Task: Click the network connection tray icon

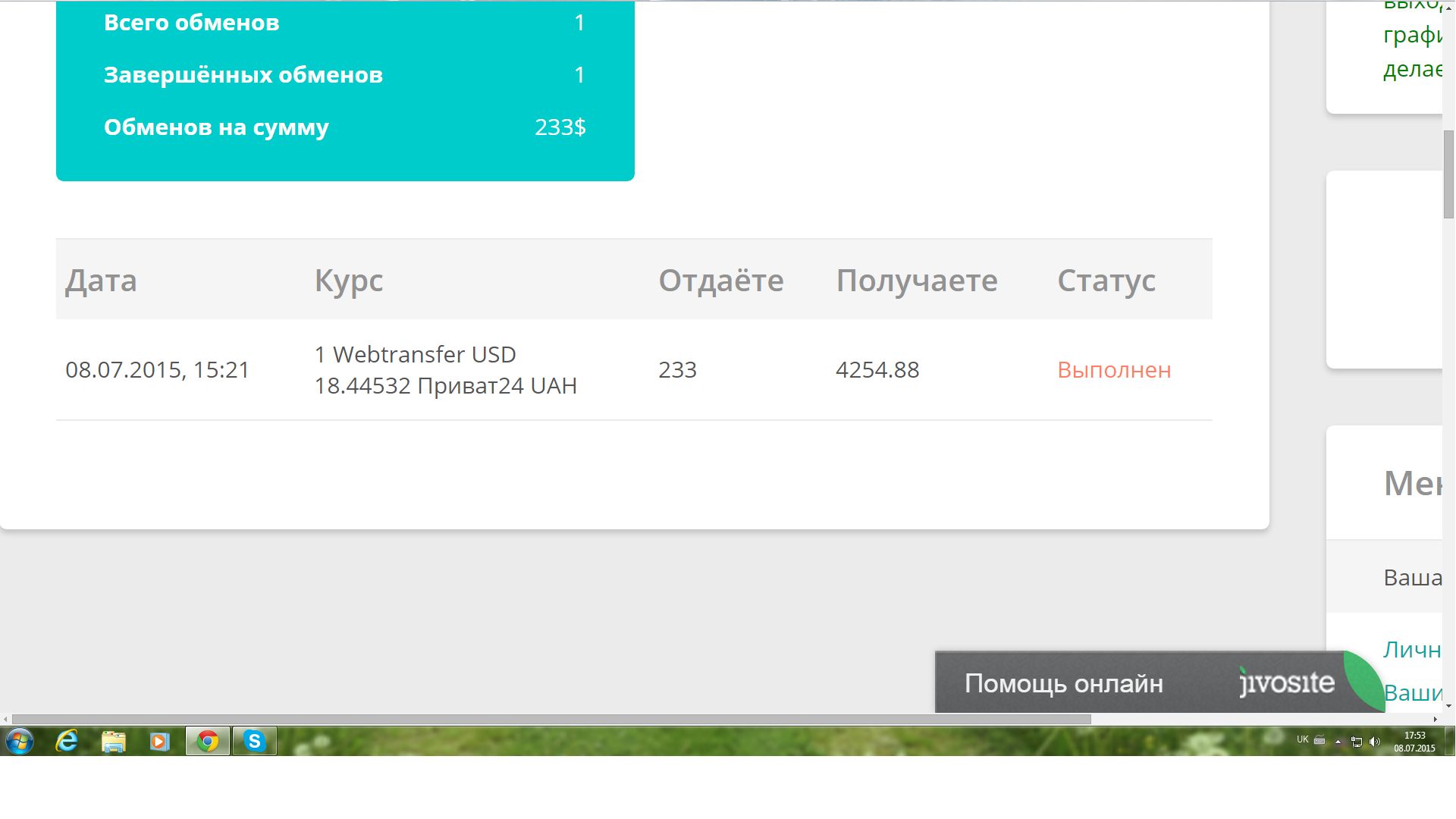Action: pos(1357,742)
